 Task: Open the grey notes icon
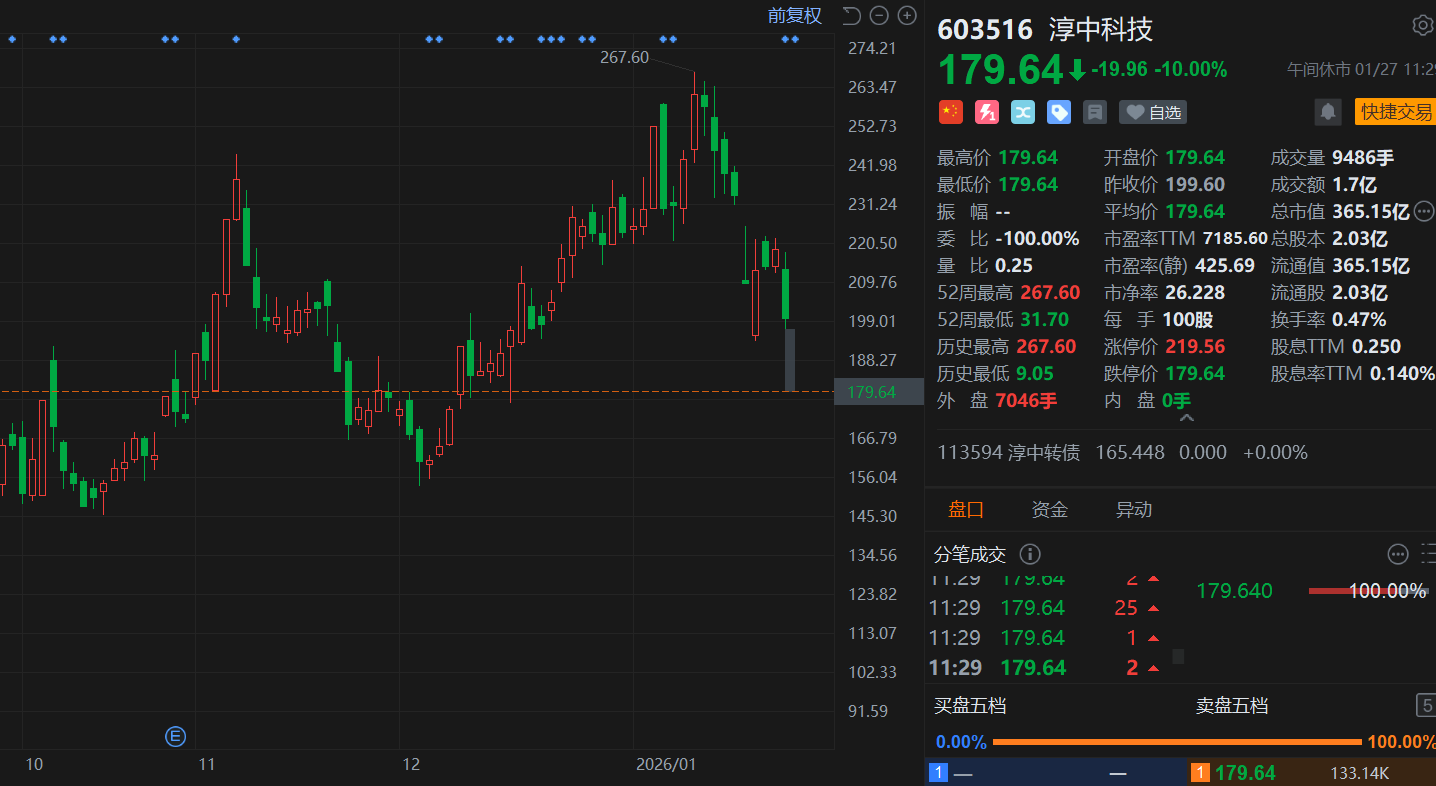click(1095, 112)
